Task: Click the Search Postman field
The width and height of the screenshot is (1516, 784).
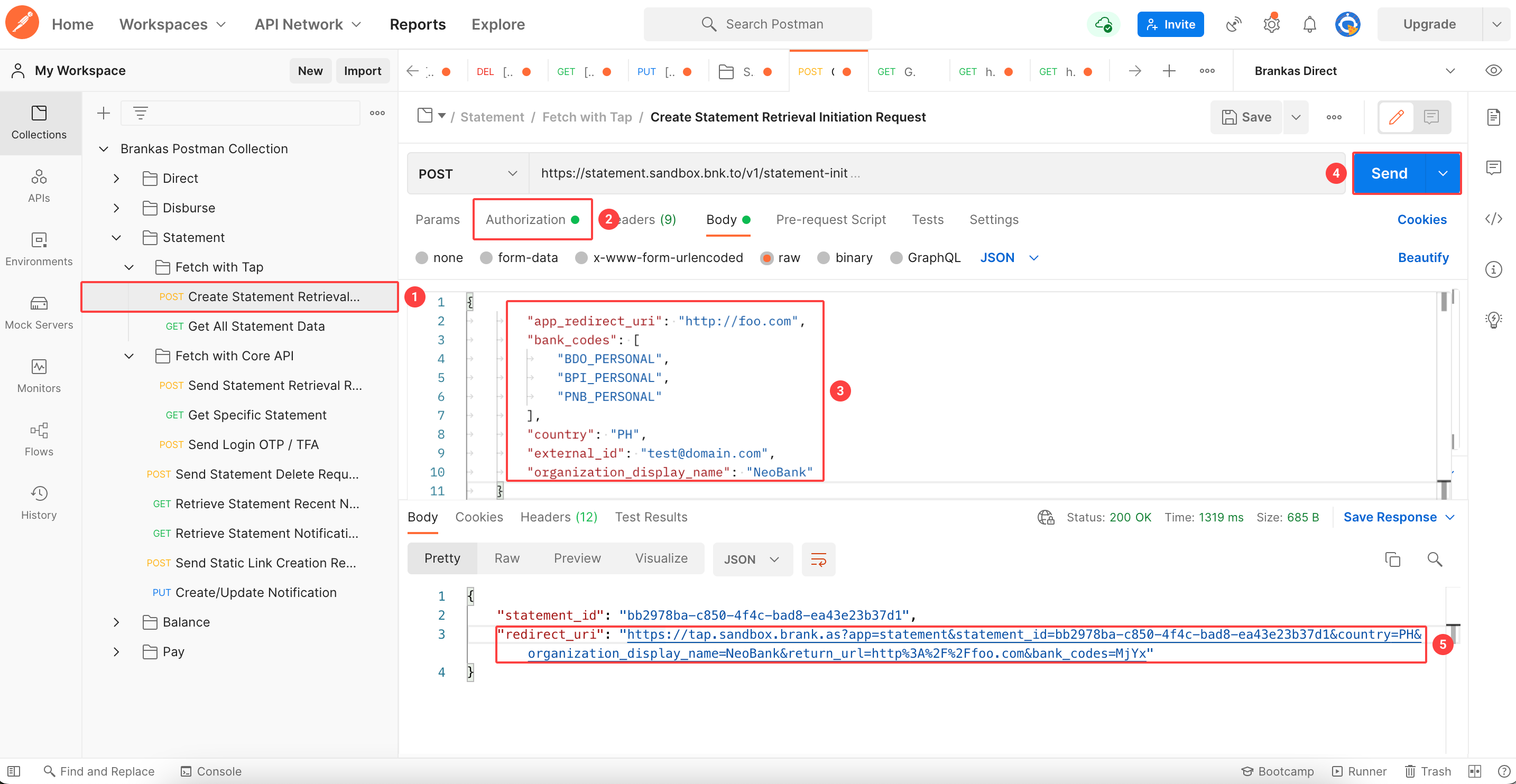Action: pos(757,24)
